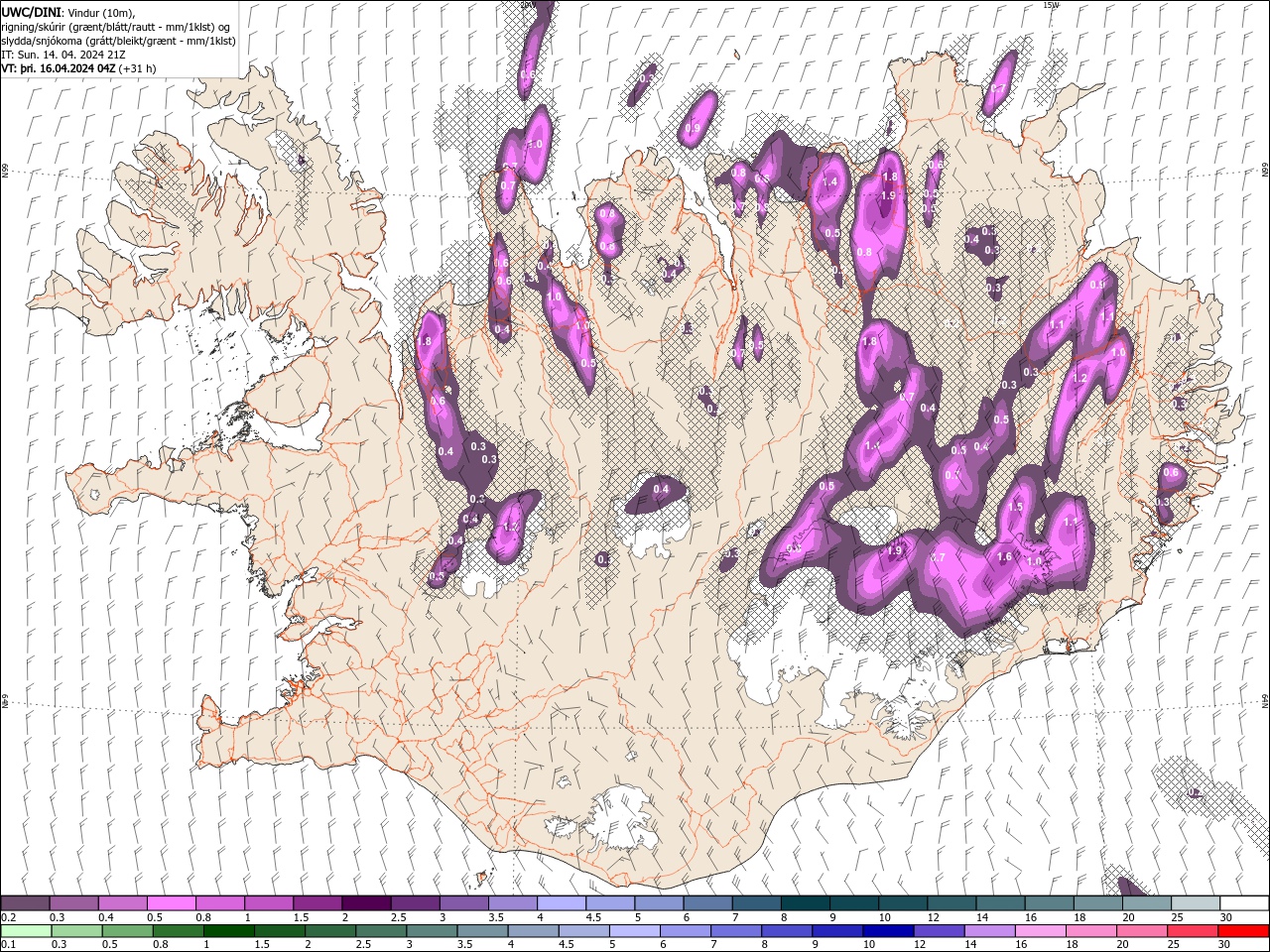Pick the lavender 4 mm snow legend swatch
This screenshot has width=1270, height=952.
(561, 903)
